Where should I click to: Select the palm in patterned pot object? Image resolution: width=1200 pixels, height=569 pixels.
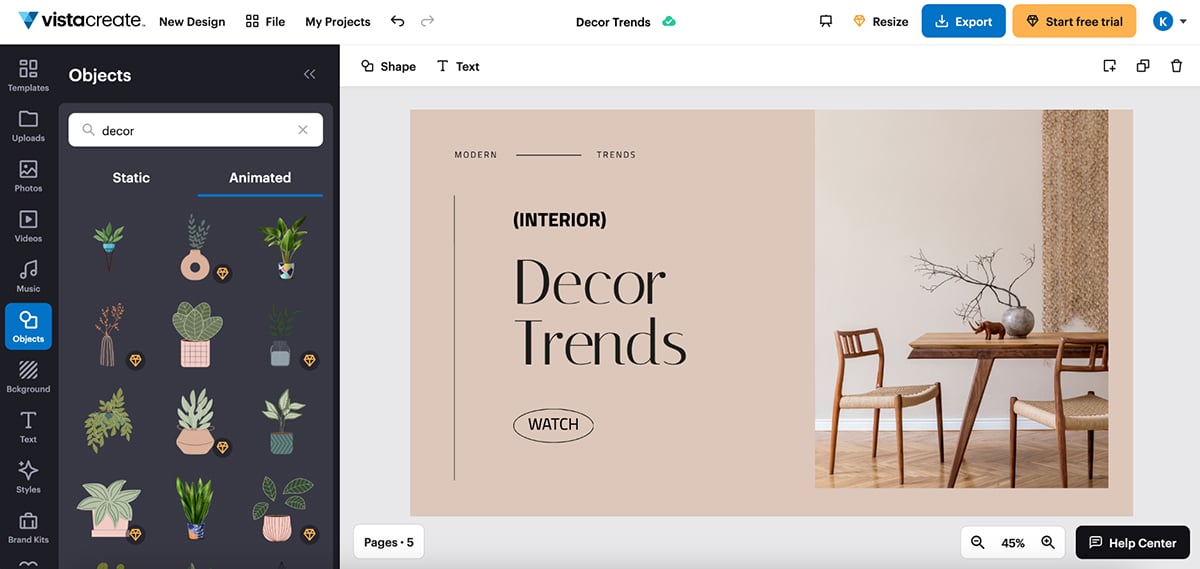[x=283, y=248]
